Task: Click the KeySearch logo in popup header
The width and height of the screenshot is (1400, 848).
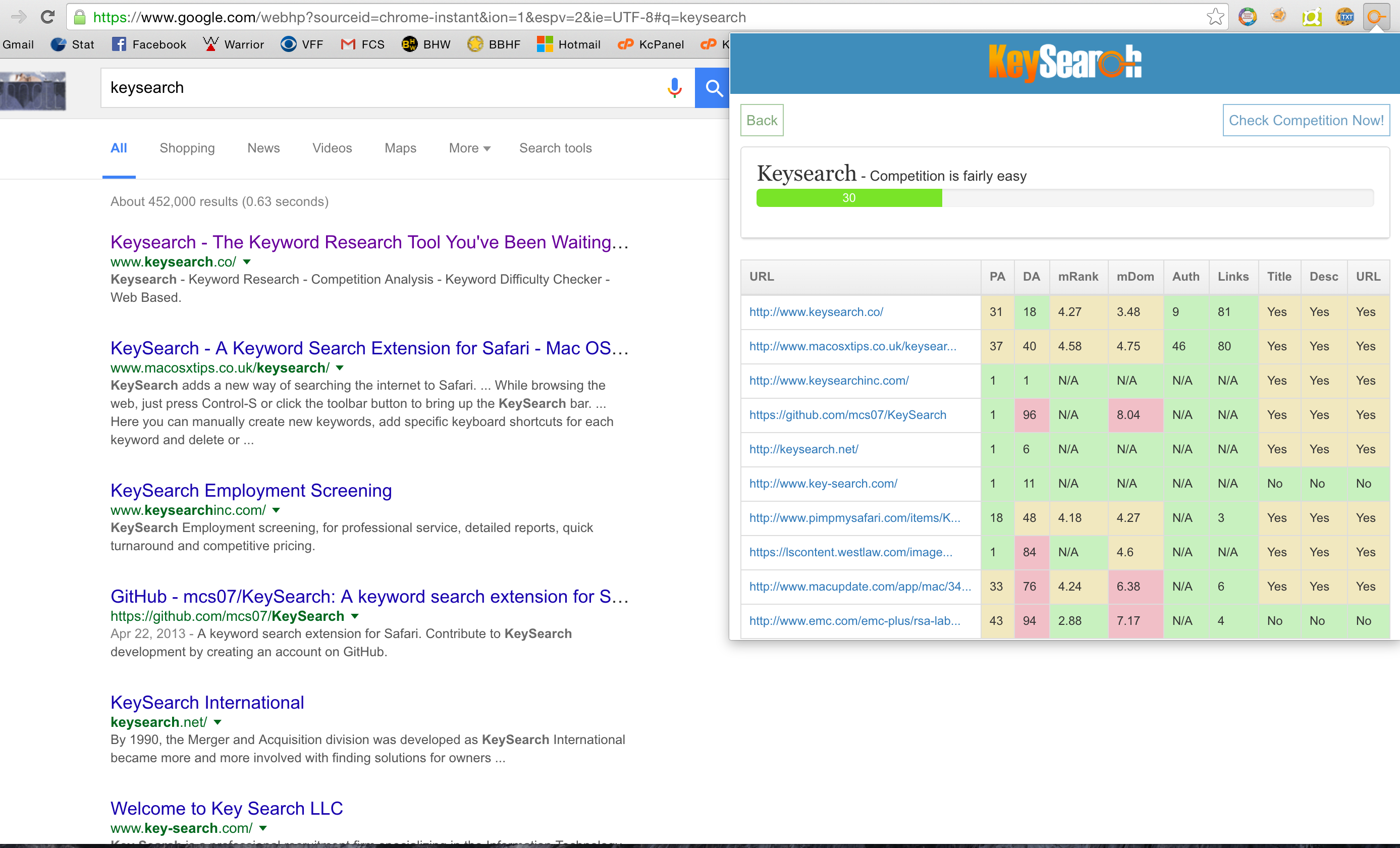Action: [x=1065, y=63]
